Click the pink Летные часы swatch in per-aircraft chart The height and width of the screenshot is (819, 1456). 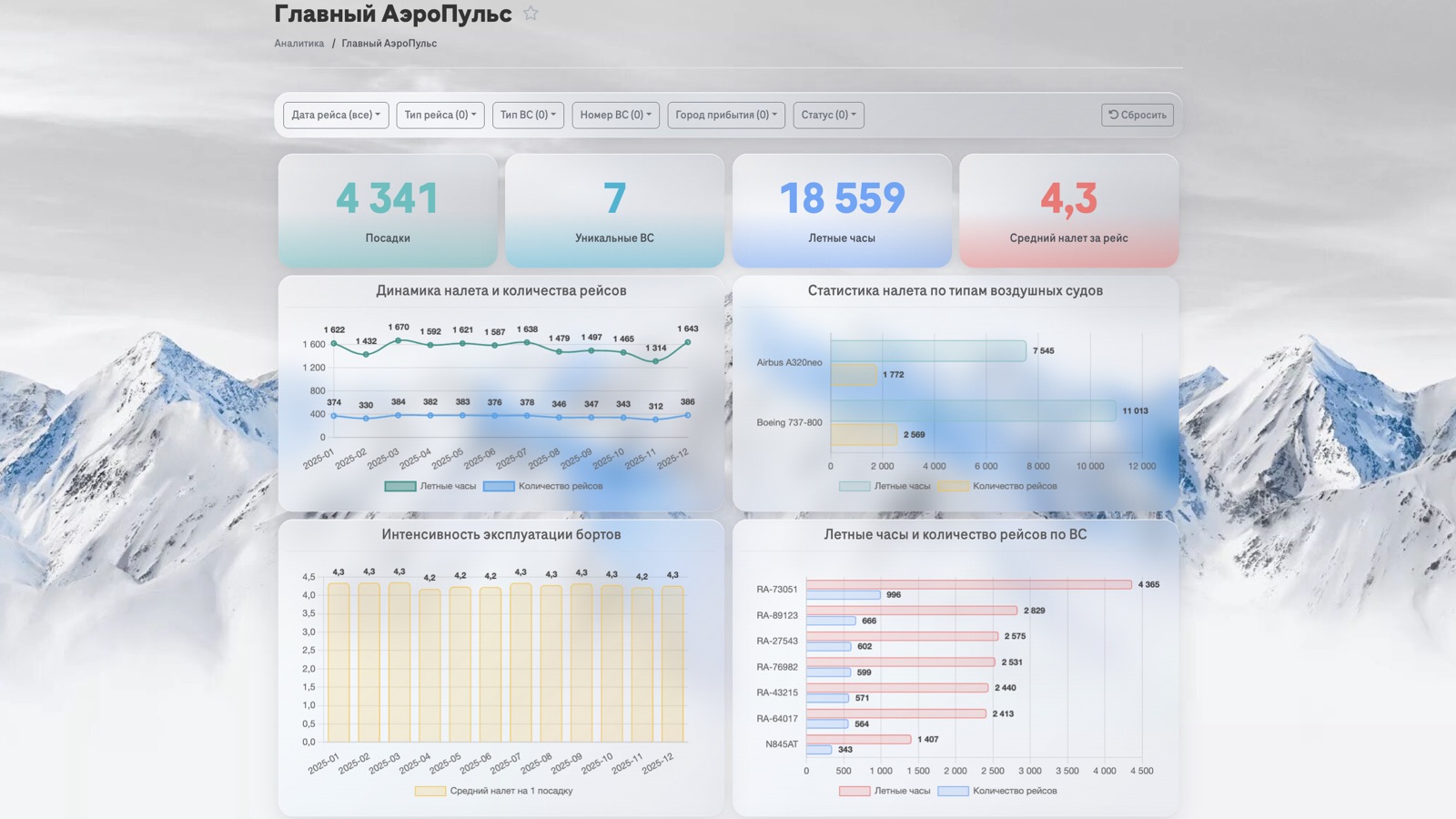tap(854, 791)
